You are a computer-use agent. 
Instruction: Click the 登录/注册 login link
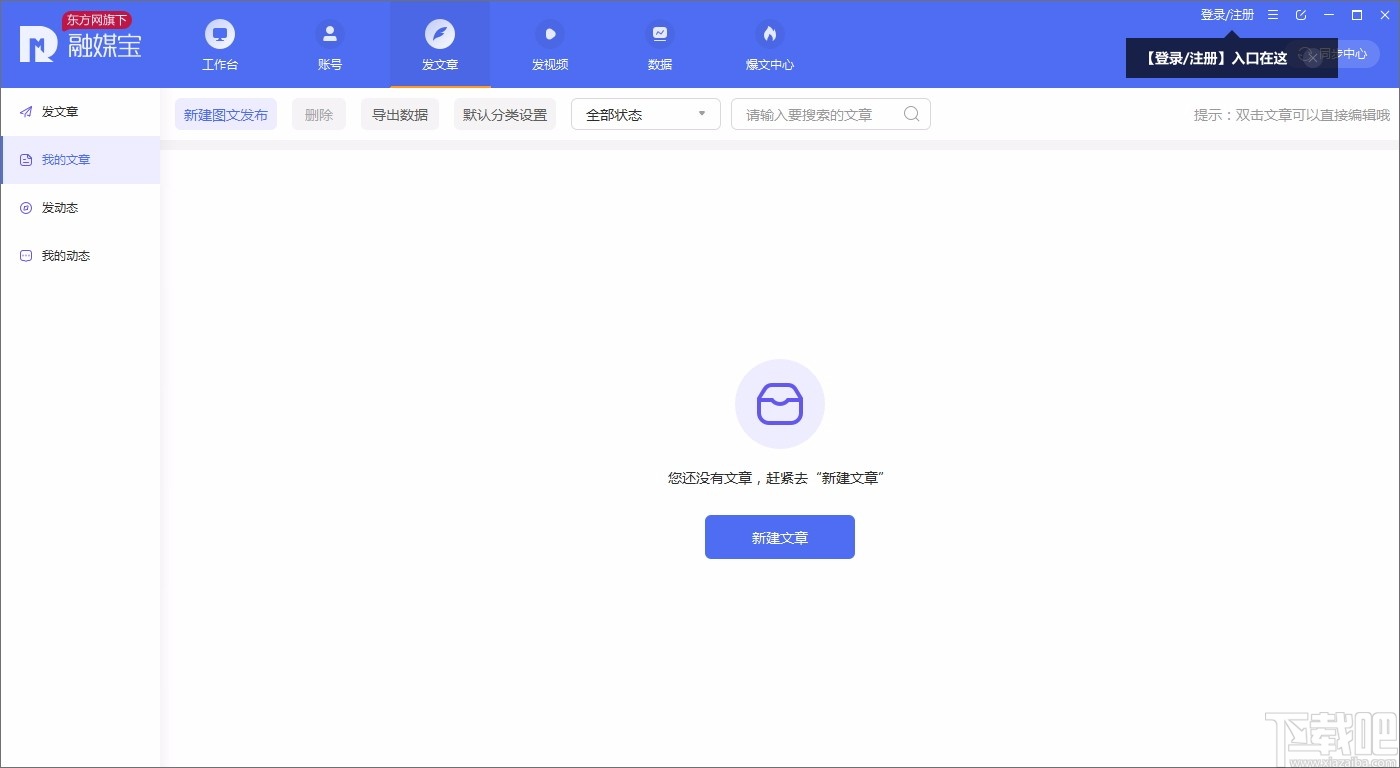pos(1227,14)
